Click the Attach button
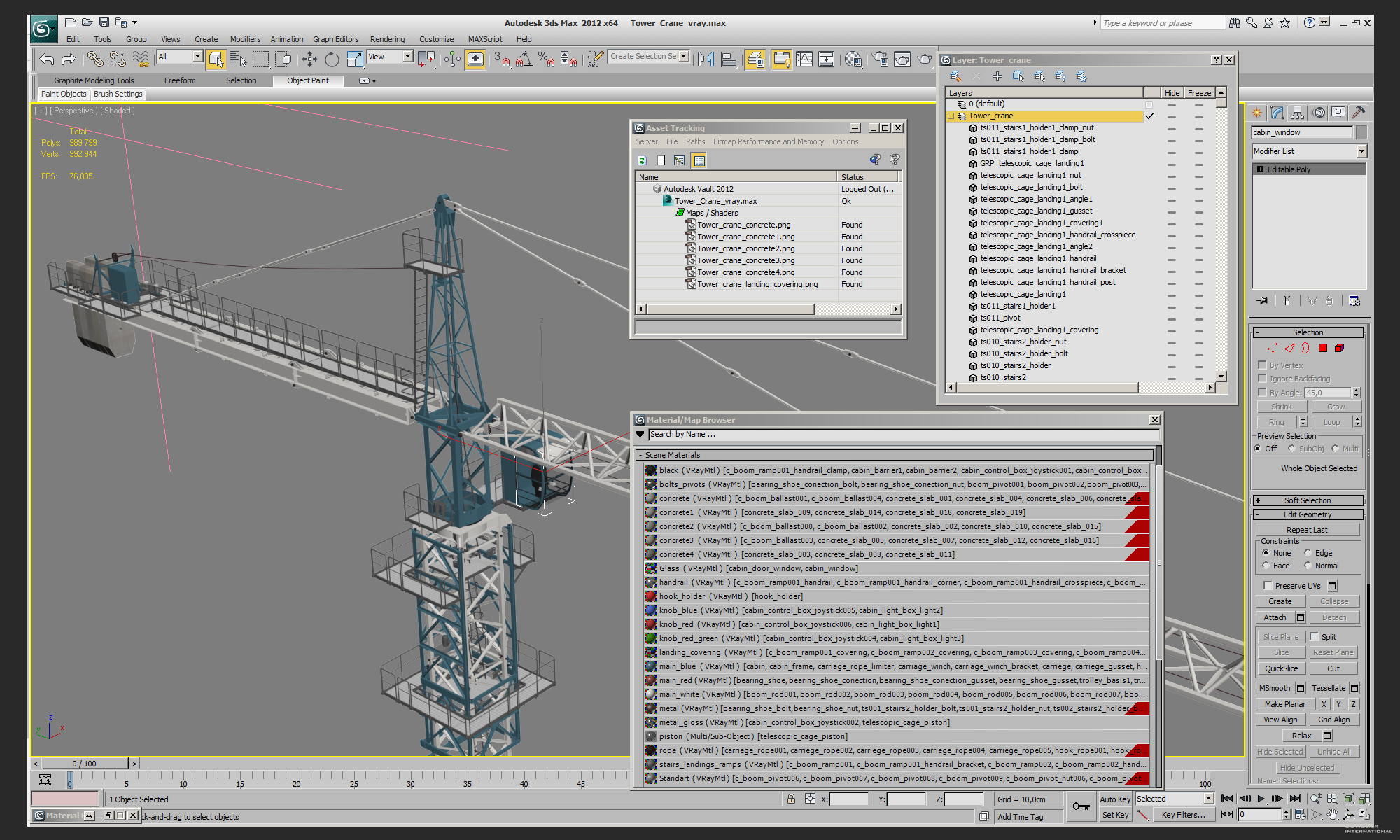The image size is (1400, 840). [x=1275, y=617]
